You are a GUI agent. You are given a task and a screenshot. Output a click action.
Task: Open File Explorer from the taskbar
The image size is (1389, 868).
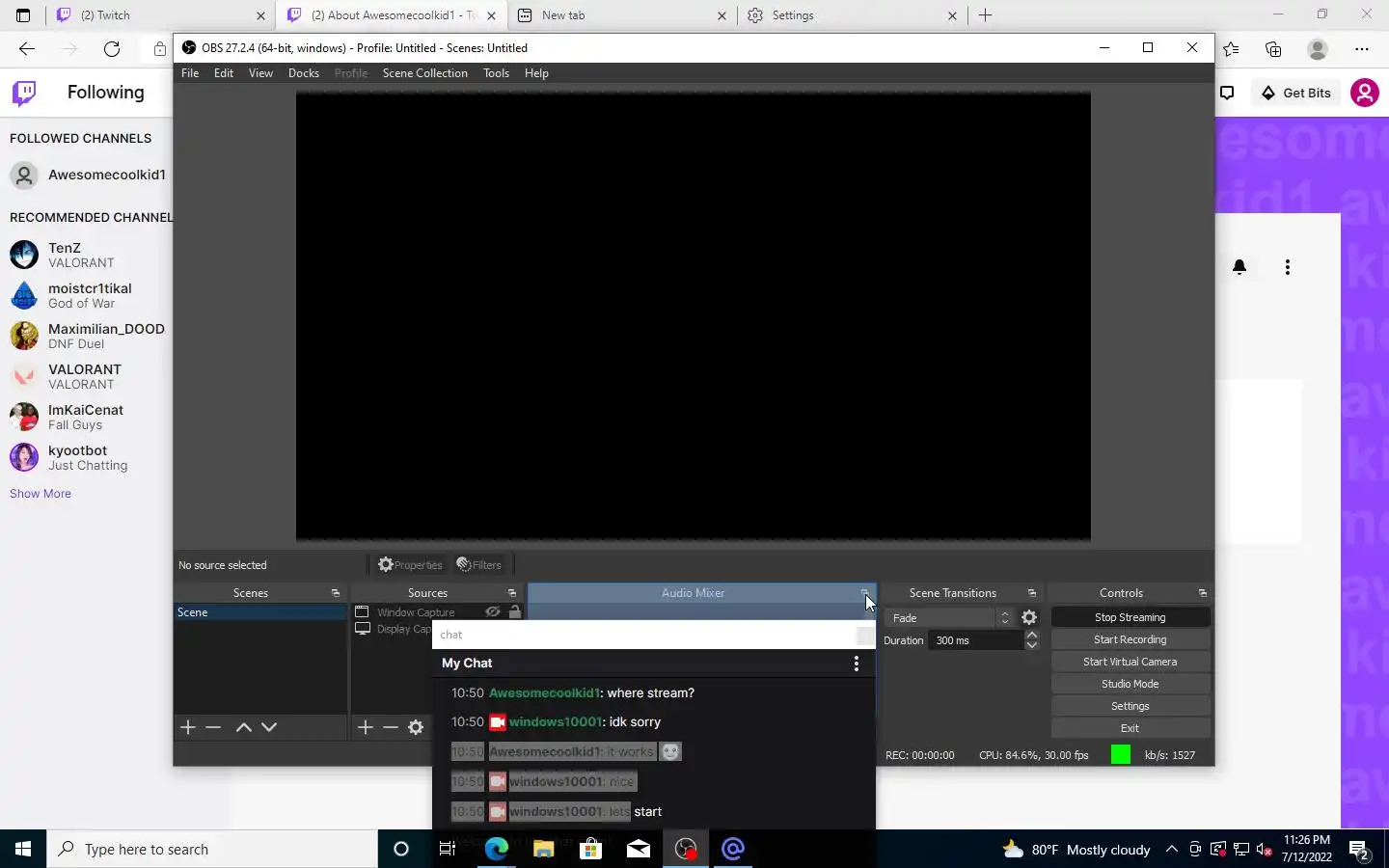[543, 849]
